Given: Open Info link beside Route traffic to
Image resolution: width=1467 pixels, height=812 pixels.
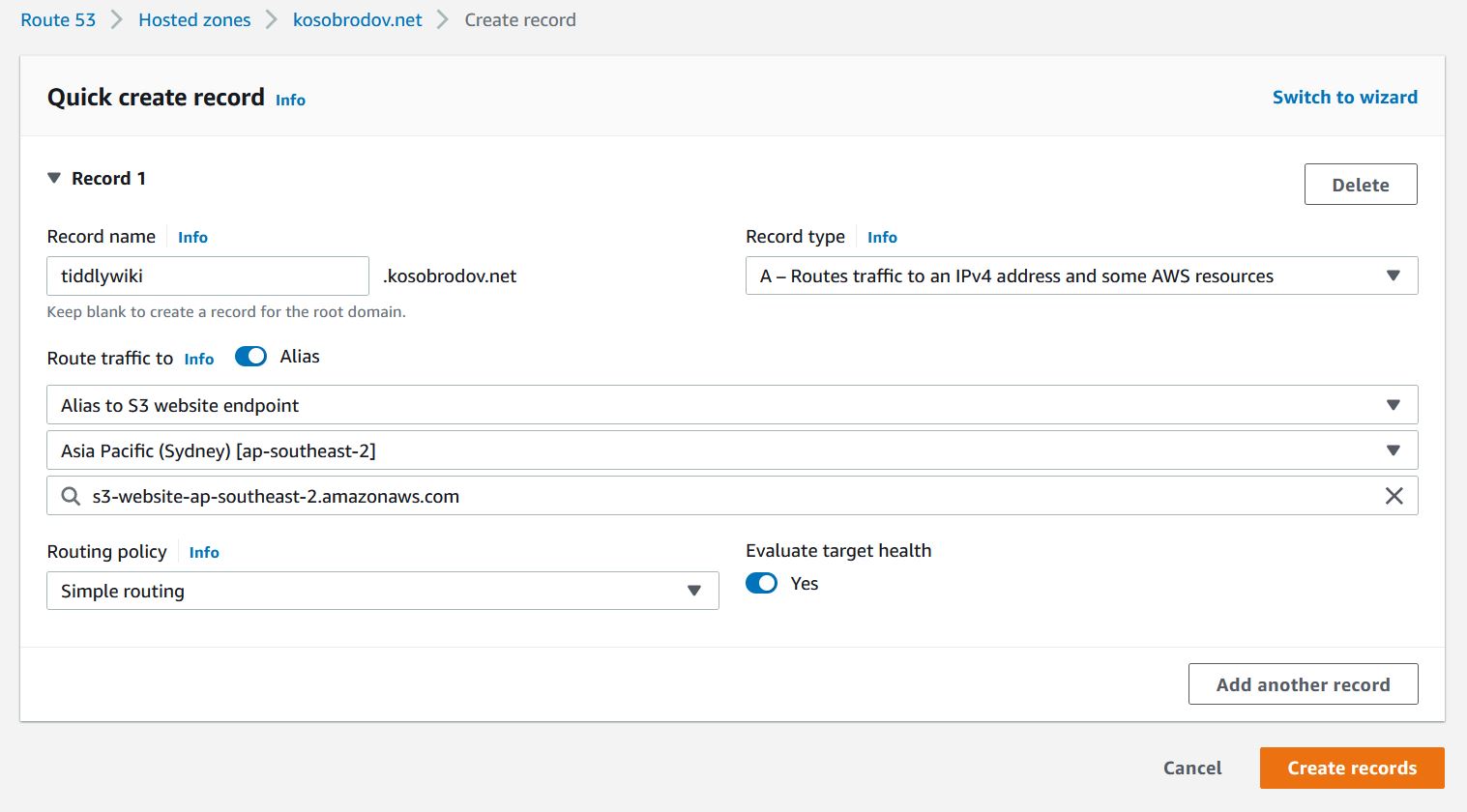Looking at the screenshot, I should [x=199, y=359].
